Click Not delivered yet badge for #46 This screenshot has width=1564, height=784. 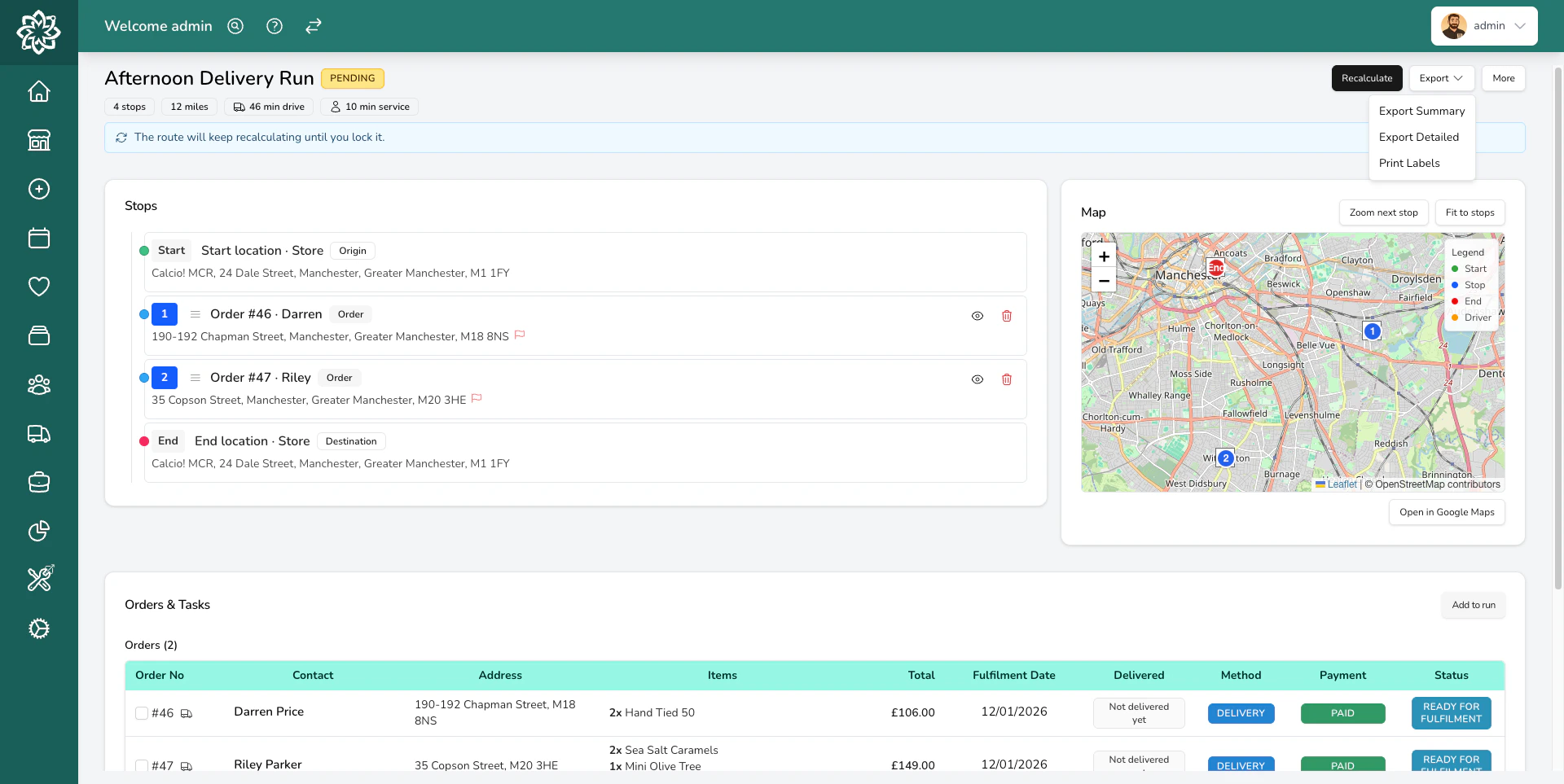tap(1139, 713)
